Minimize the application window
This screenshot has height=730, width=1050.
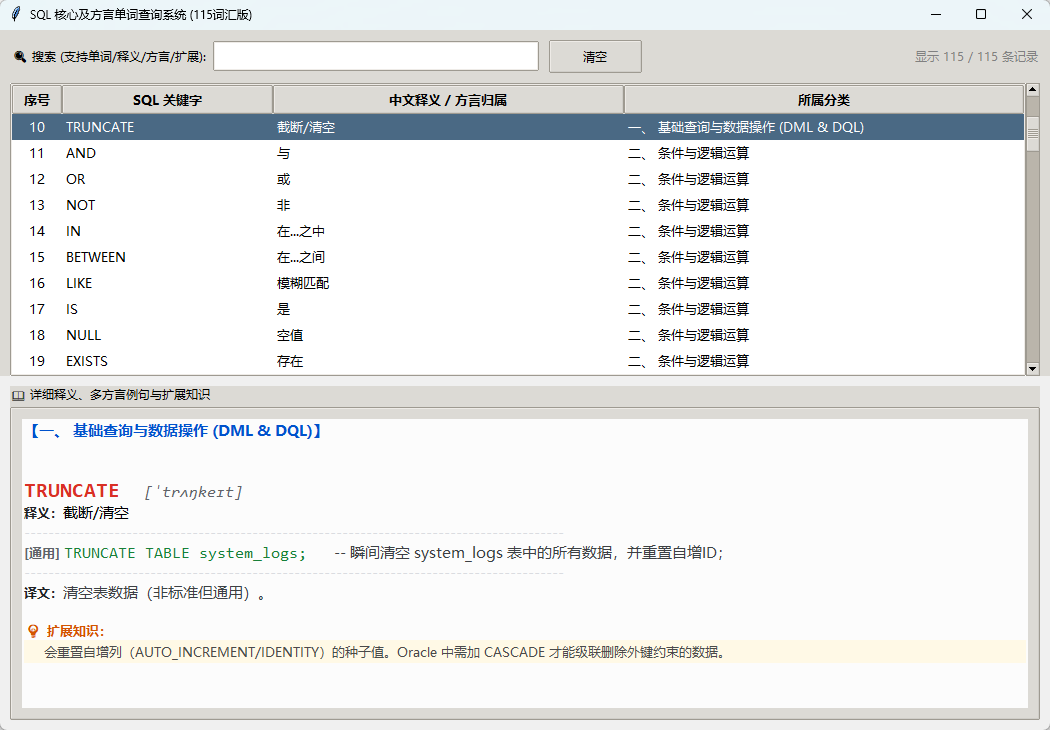click(936, 14)
